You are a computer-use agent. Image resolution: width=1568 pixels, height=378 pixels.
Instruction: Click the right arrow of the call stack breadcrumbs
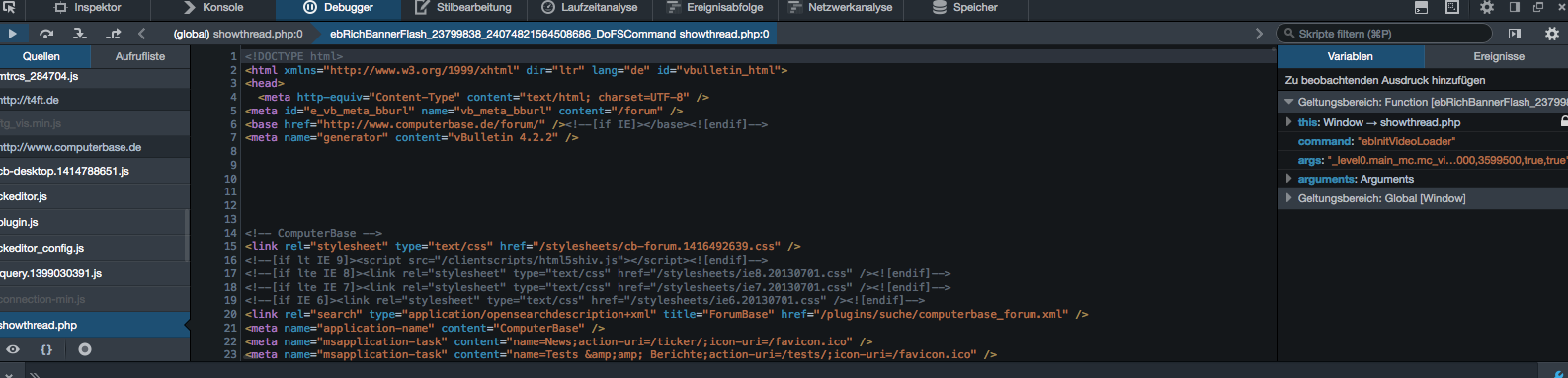(1259, 34)
